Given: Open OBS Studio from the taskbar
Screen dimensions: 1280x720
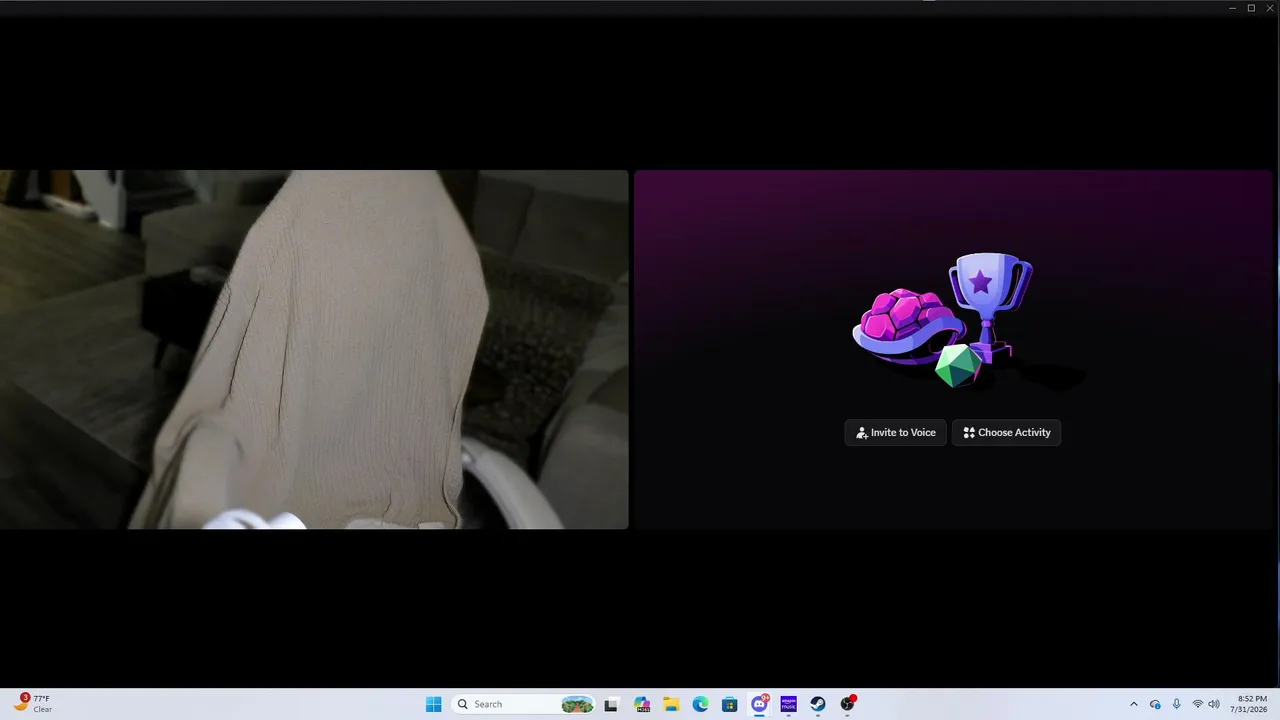Looking at the screenshot, I should coord(848,704).
